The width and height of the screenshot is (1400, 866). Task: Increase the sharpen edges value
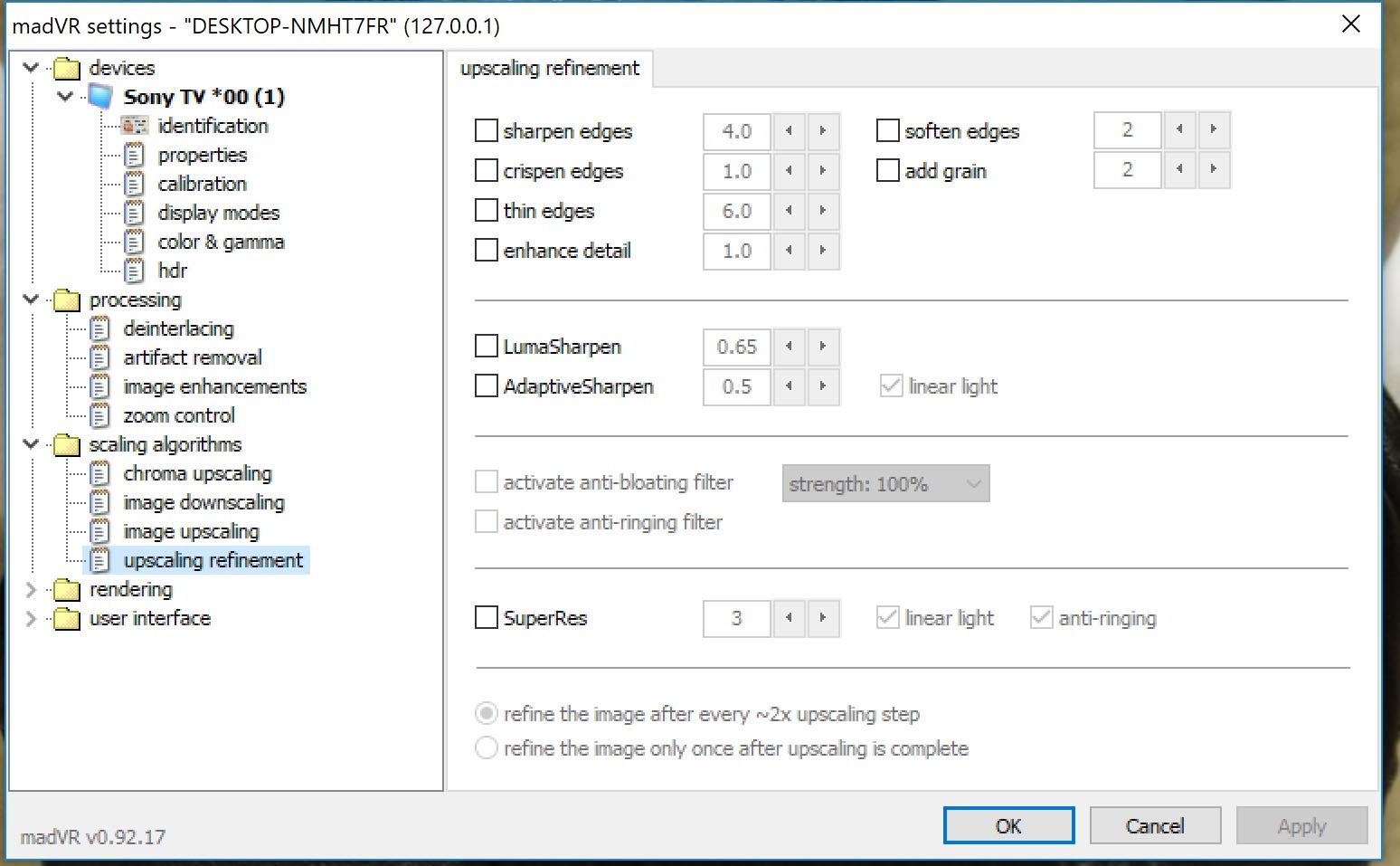pos(823,131)
